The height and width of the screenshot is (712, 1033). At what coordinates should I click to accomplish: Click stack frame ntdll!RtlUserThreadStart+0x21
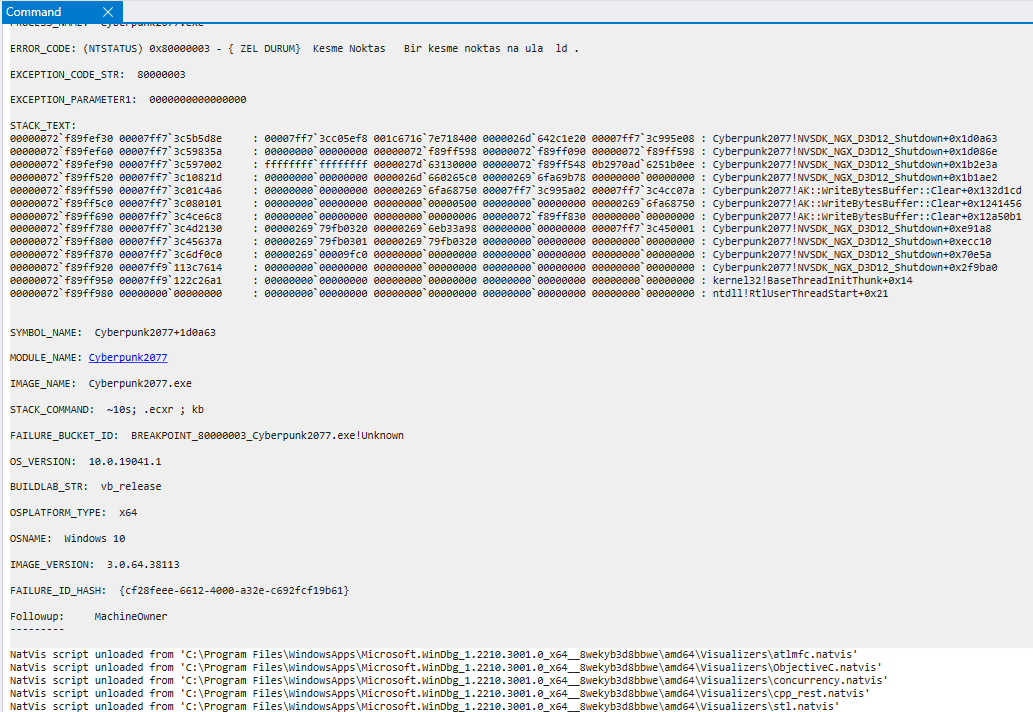[800, 294]
